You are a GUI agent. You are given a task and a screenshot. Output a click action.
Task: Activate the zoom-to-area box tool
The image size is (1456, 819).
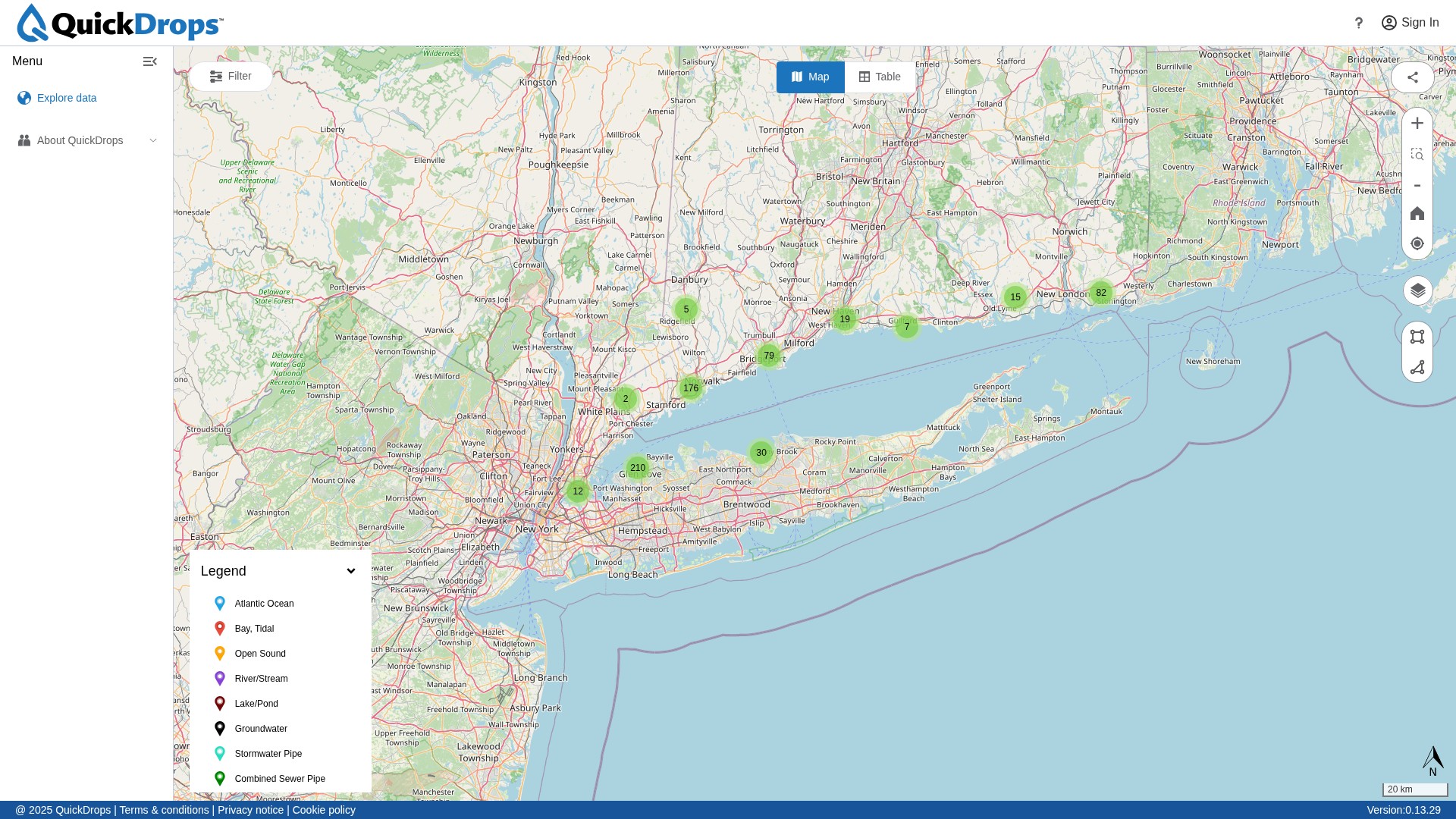click(x=1417, y=155)
